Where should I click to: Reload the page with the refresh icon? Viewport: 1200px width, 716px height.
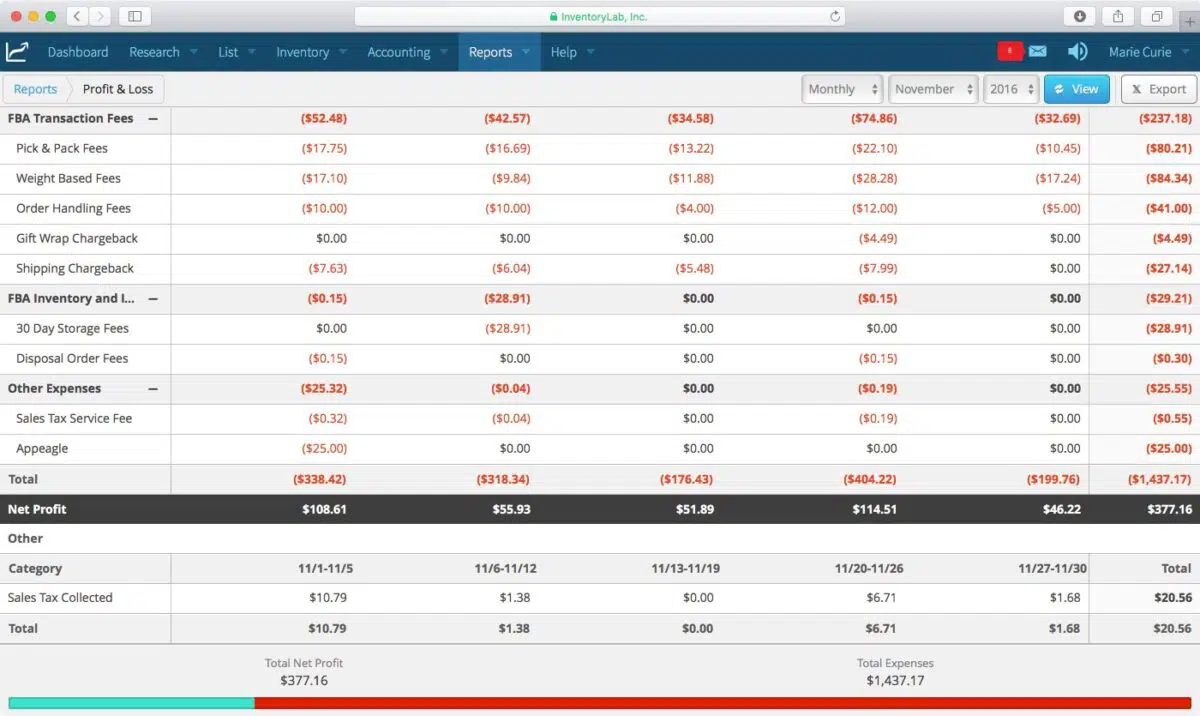[835, 16]
